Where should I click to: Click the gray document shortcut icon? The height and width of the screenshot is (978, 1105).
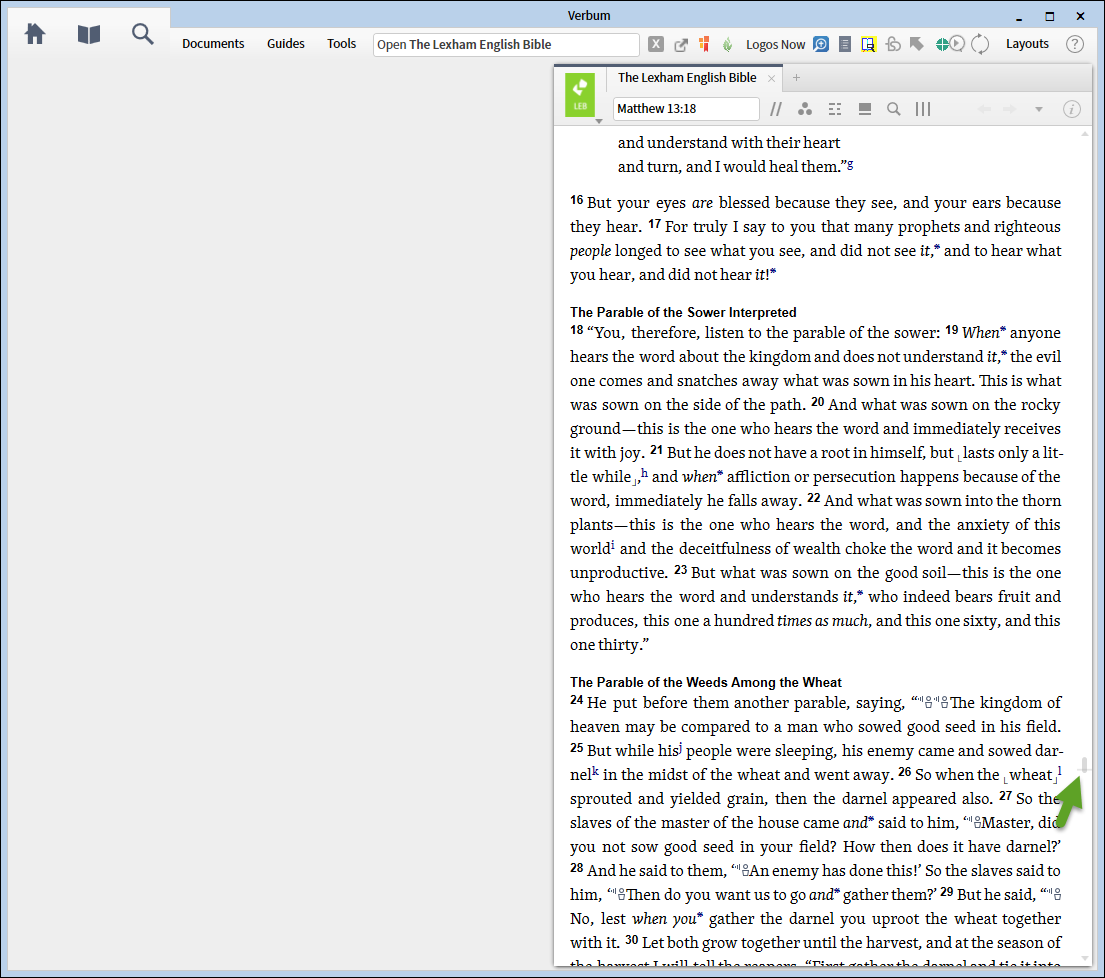(x=845, y=44)
